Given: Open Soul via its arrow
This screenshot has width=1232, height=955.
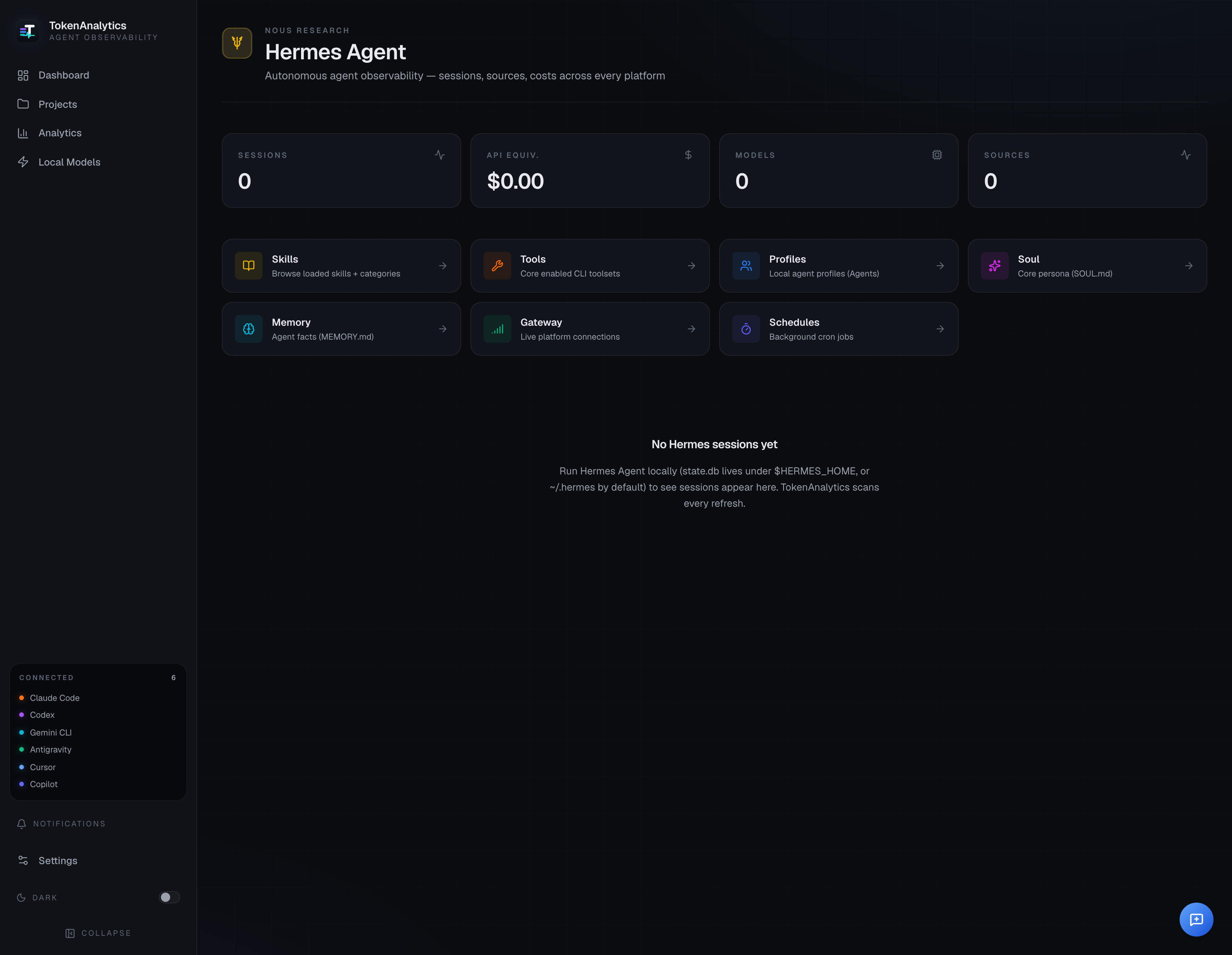Looking at the screenshot, I should [1189, 266].
